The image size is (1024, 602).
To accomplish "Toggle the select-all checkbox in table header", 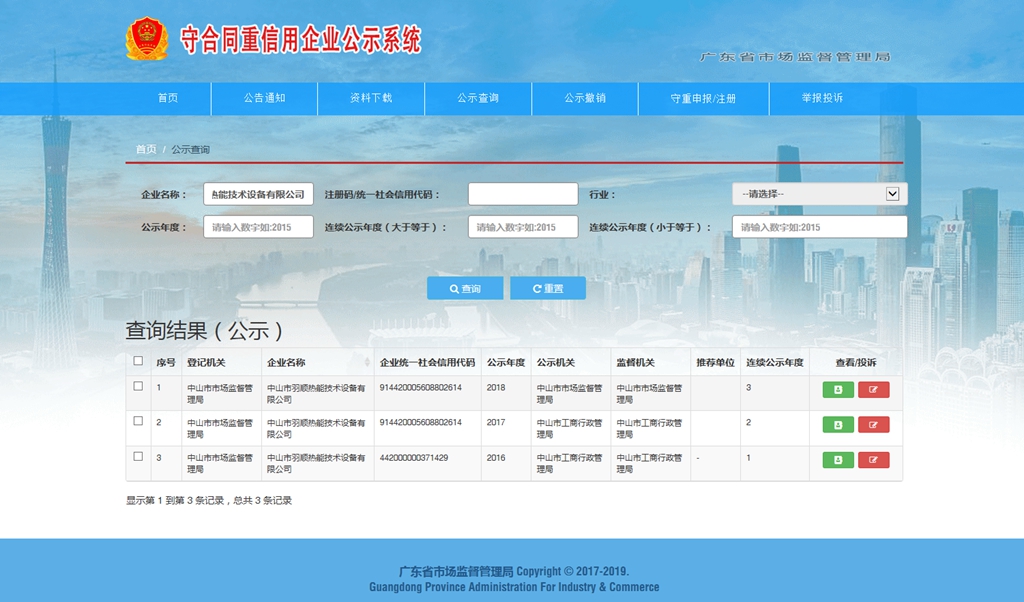I will point(138,363).
